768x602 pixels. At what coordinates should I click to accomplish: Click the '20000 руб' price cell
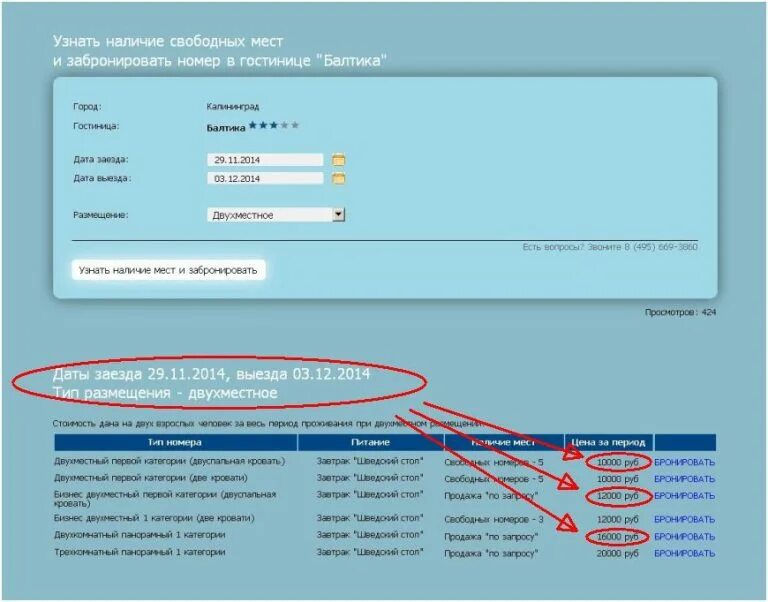point(618,554)
